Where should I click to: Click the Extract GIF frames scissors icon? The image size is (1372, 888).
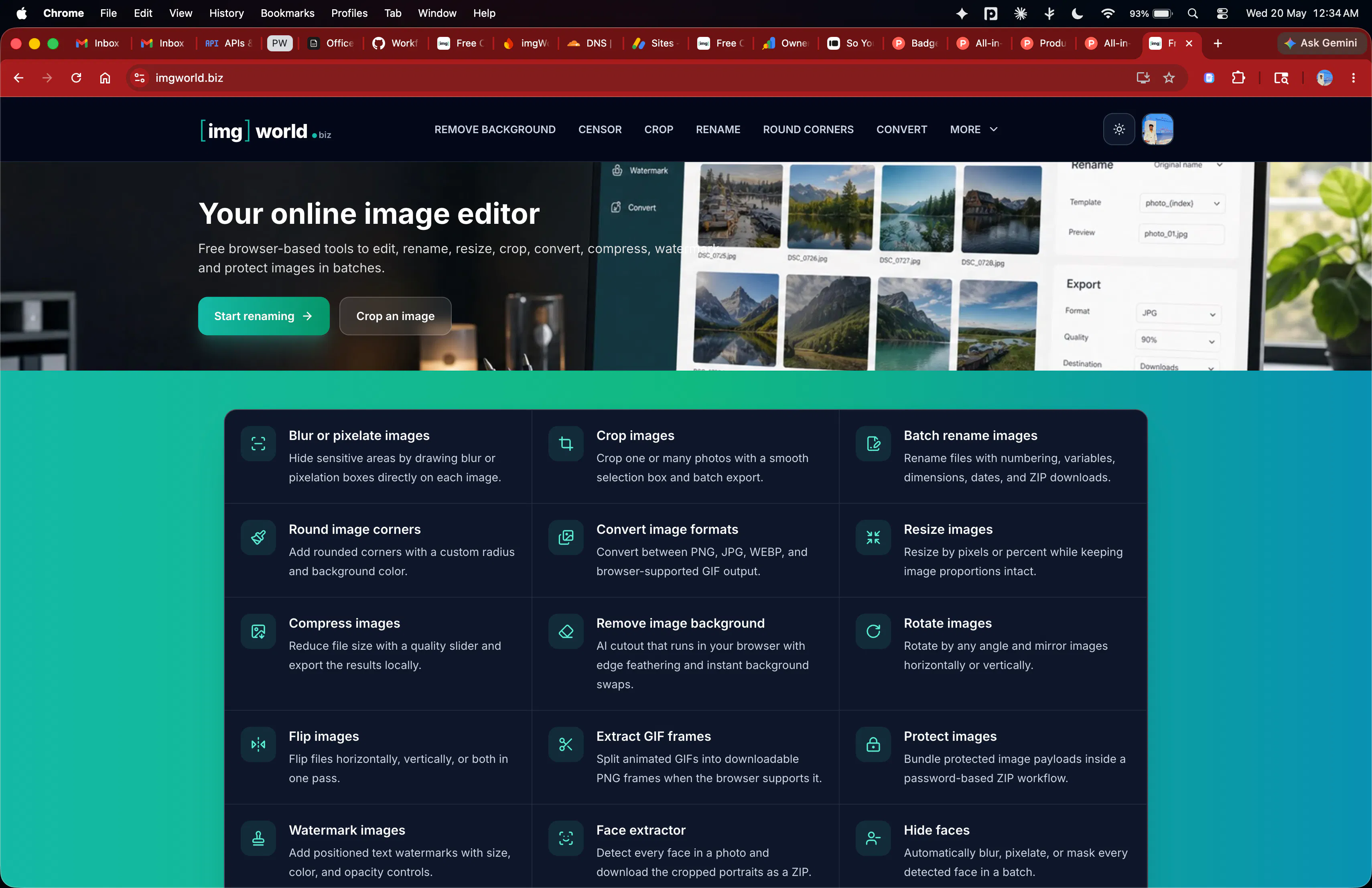(x=566, y=744)
